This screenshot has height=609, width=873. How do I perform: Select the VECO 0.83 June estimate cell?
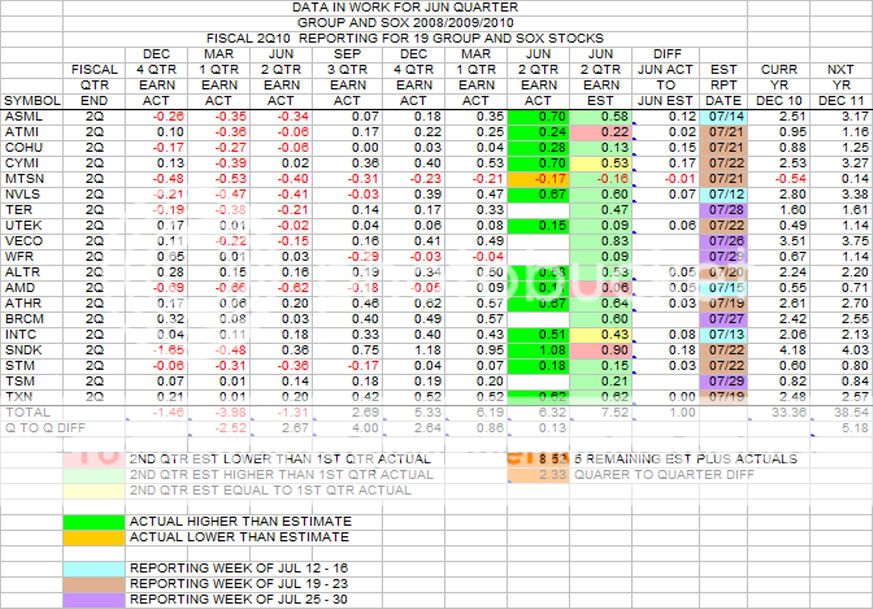(603, 241)
